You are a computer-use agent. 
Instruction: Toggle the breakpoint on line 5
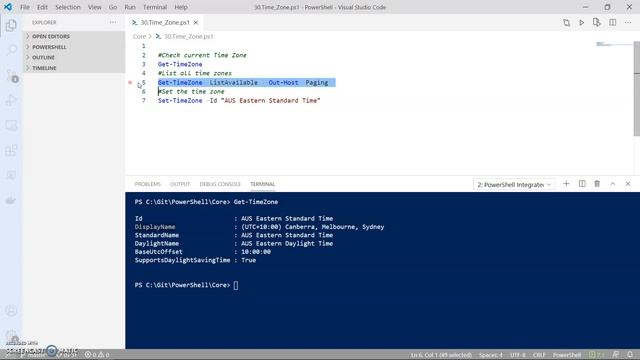coord(130,82)
